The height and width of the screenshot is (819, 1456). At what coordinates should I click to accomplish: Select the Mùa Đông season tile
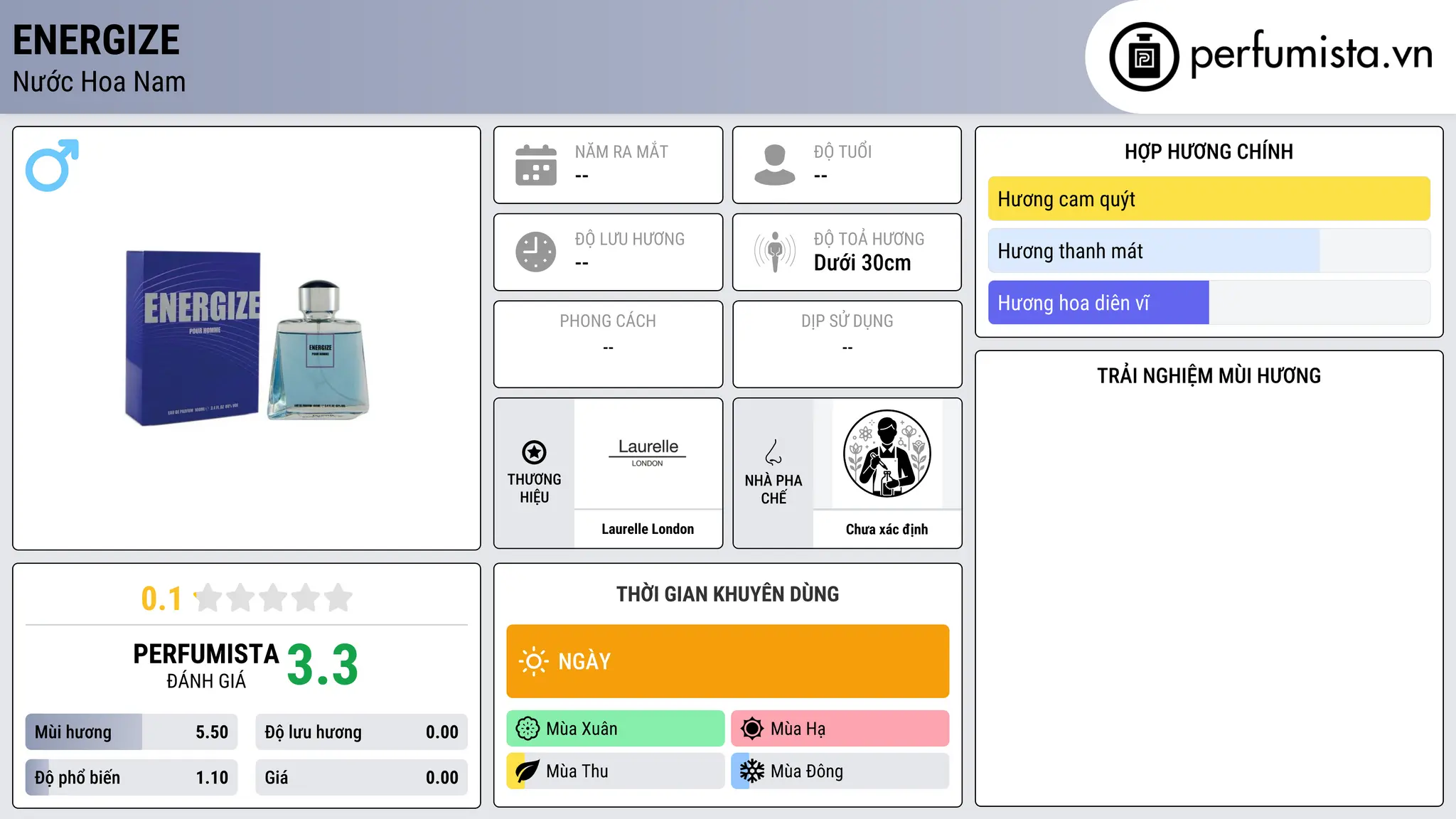(x=840, y=771)
